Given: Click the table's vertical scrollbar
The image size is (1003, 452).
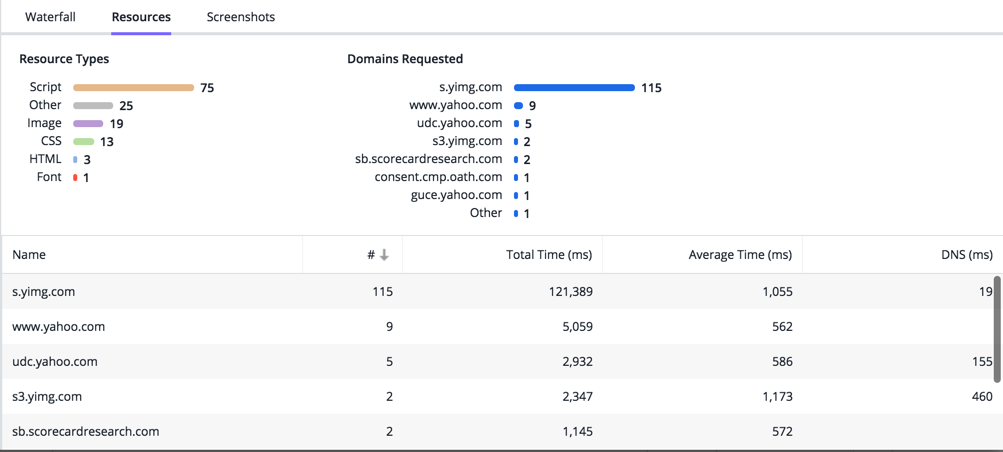Looking at the screenshot, I should 997,330.
